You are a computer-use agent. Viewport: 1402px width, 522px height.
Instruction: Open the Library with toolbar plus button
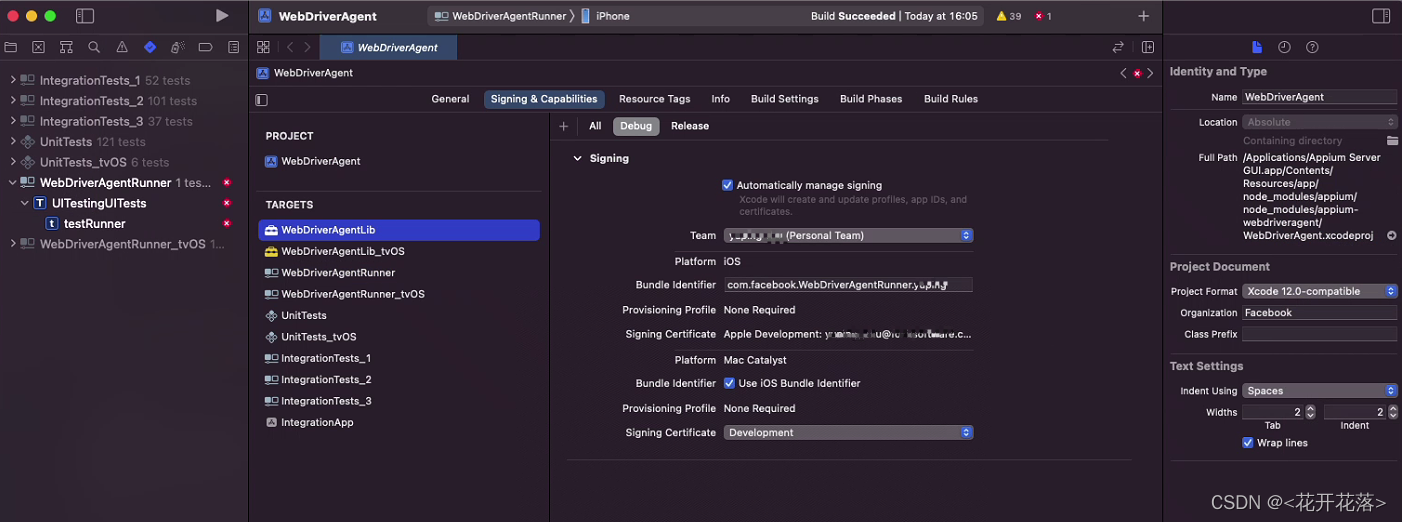[1143, 16]
